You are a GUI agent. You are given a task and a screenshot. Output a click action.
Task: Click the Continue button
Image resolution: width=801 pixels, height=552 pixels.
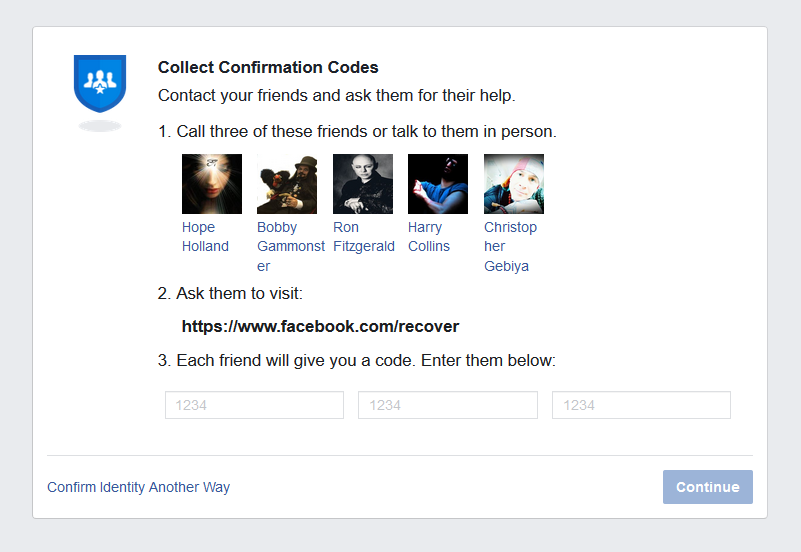coord(708,487)
